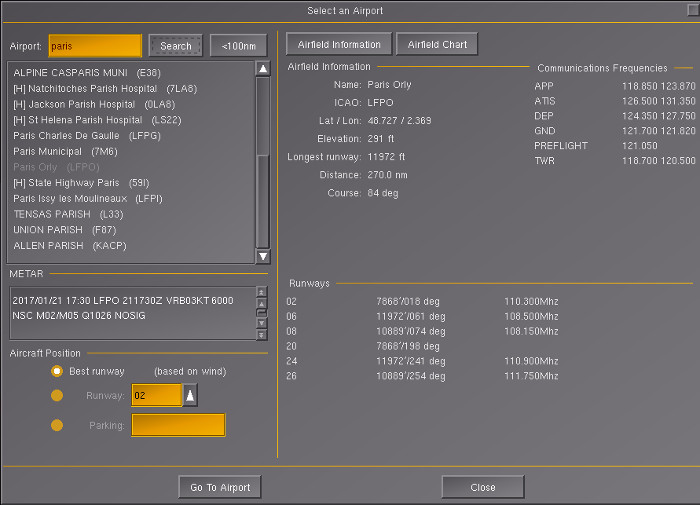
Task: Click METAR box scroll-up arrow
Action: point(262,293)
